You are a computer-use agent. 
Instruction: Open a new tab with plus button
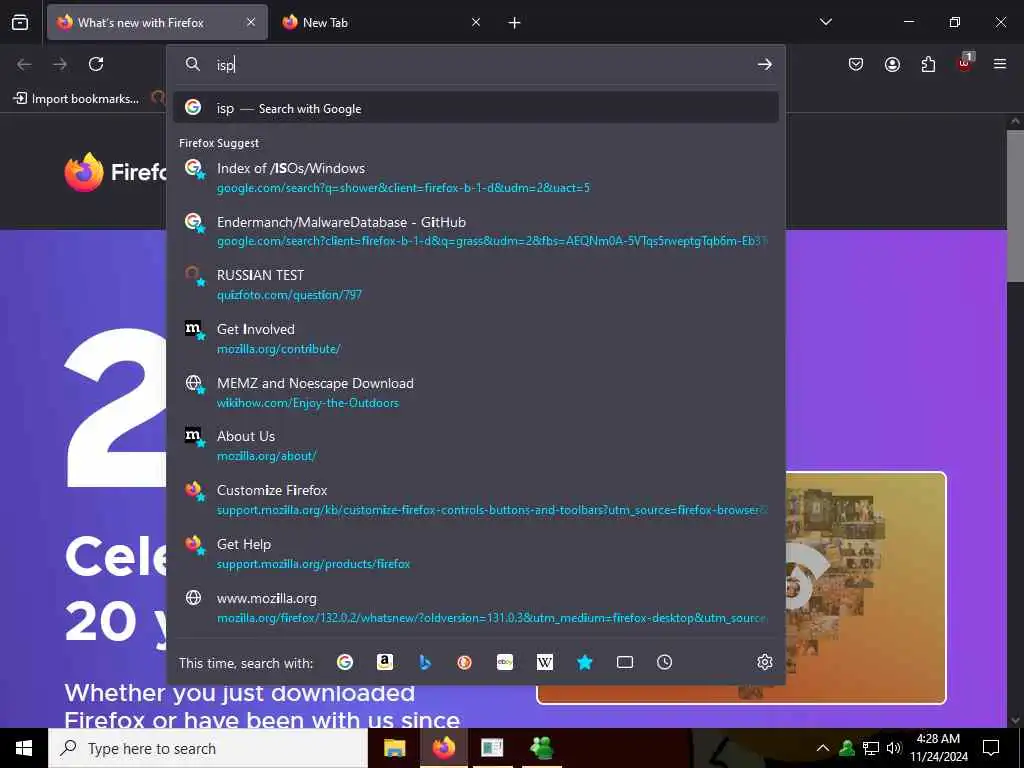(514, 23)
